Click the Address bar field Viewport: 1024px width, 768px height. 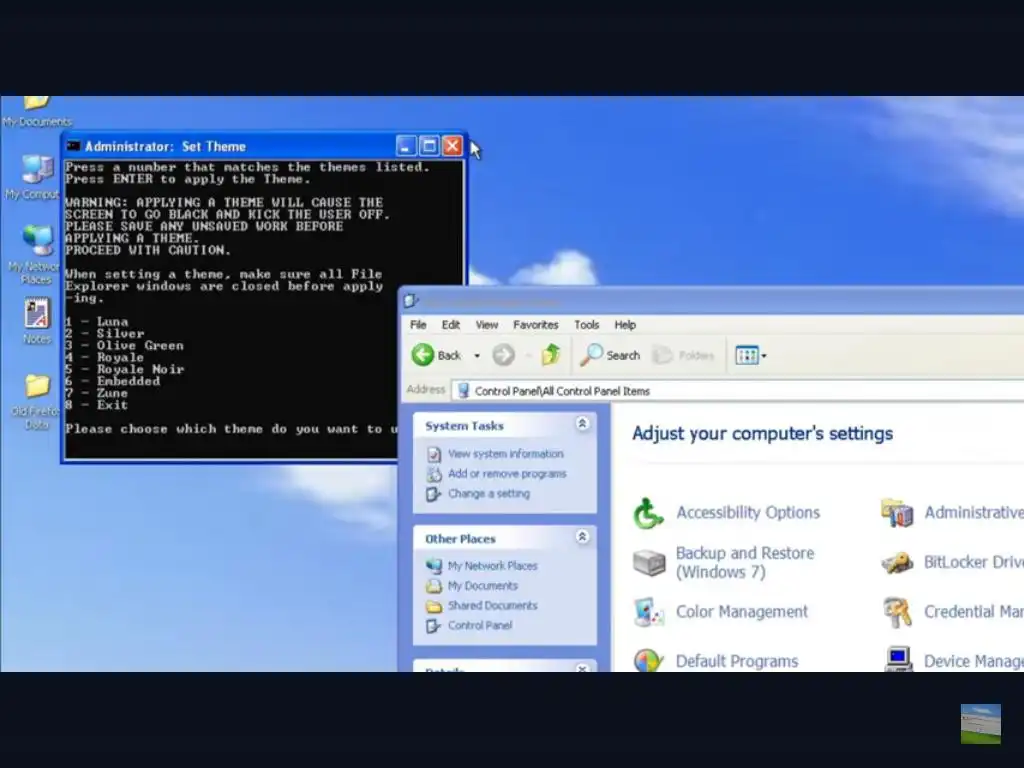point(738,391)
